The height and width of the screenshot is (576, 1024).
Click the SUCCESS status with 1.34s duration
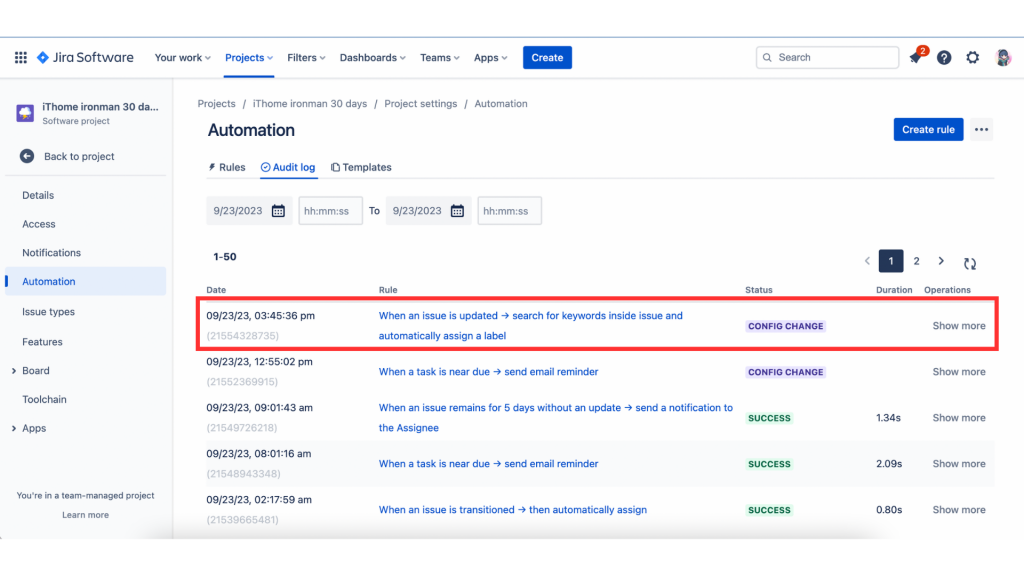769,418
